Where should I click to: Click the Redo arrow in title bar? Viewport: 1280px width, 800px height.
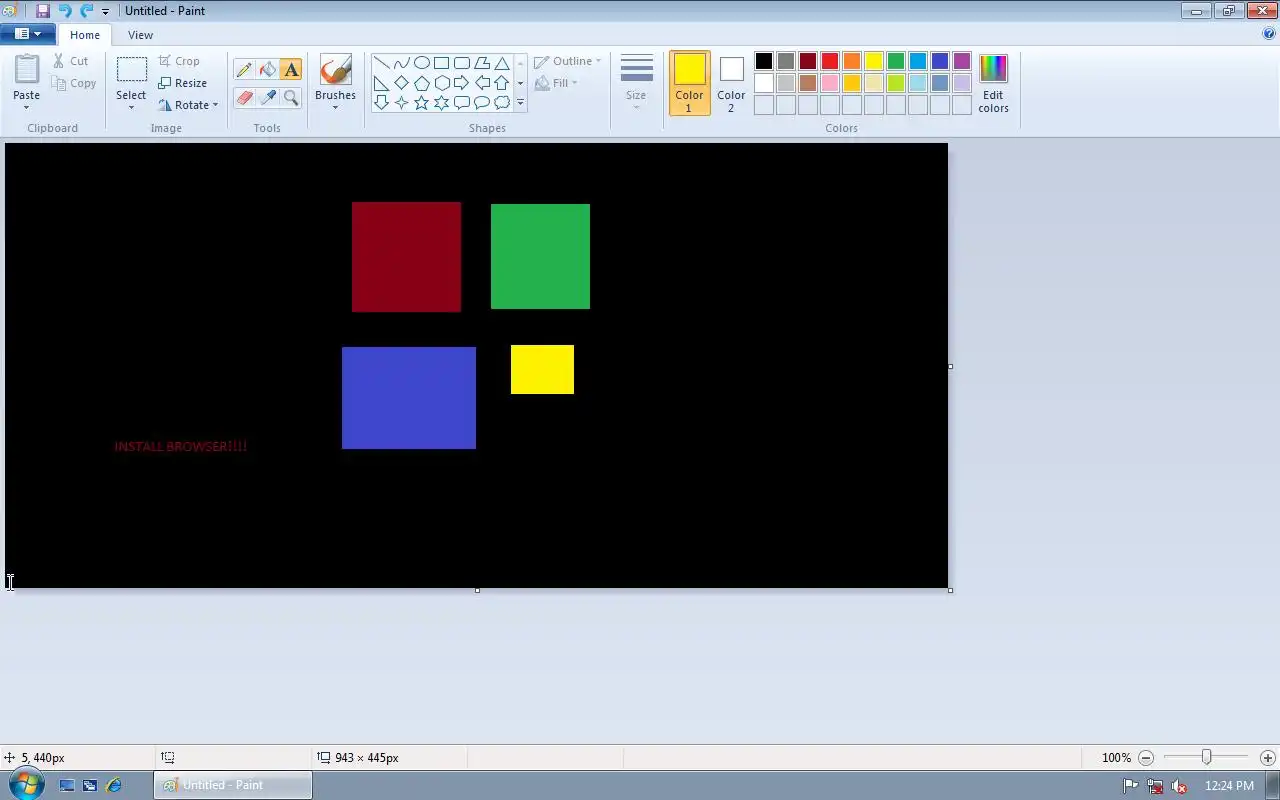click(x=86, y=11)
